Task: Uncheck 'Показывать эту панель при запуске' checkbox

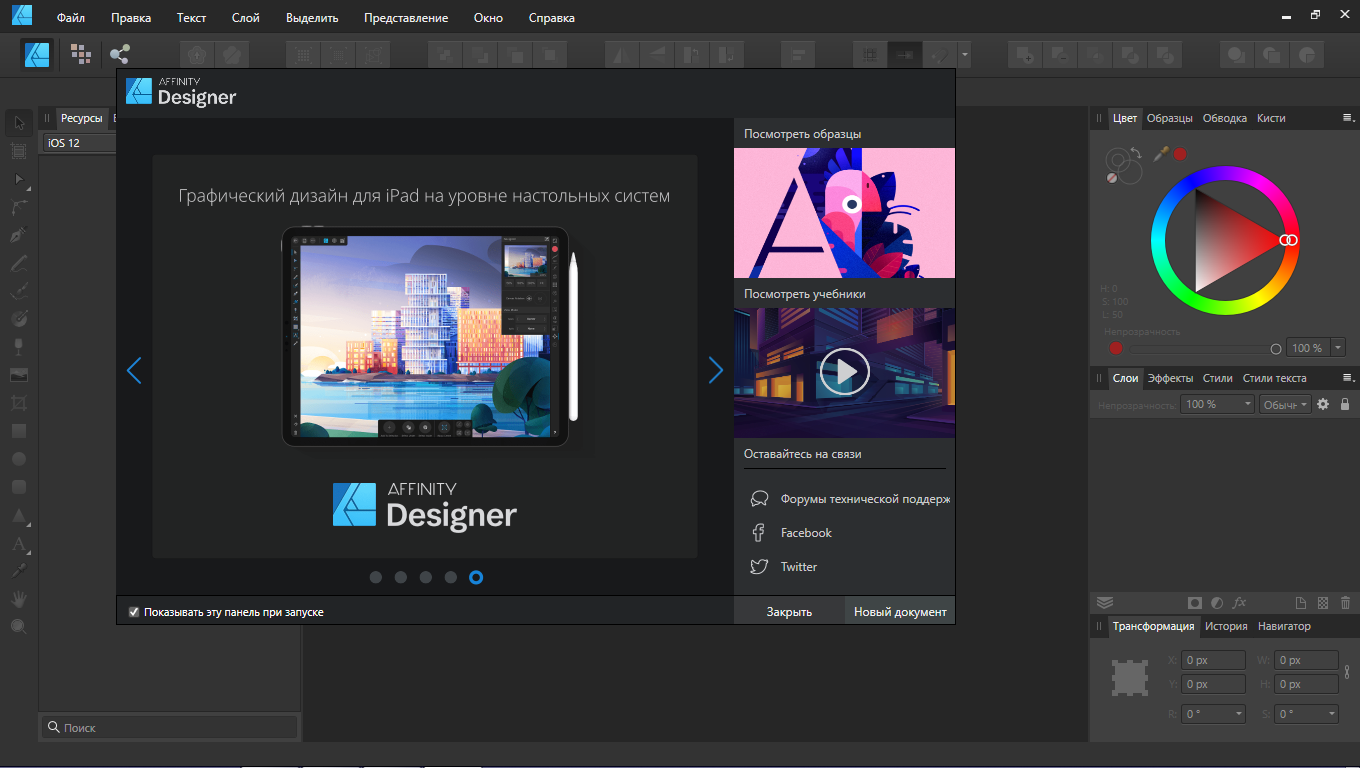Action: (x=134, y=612)
